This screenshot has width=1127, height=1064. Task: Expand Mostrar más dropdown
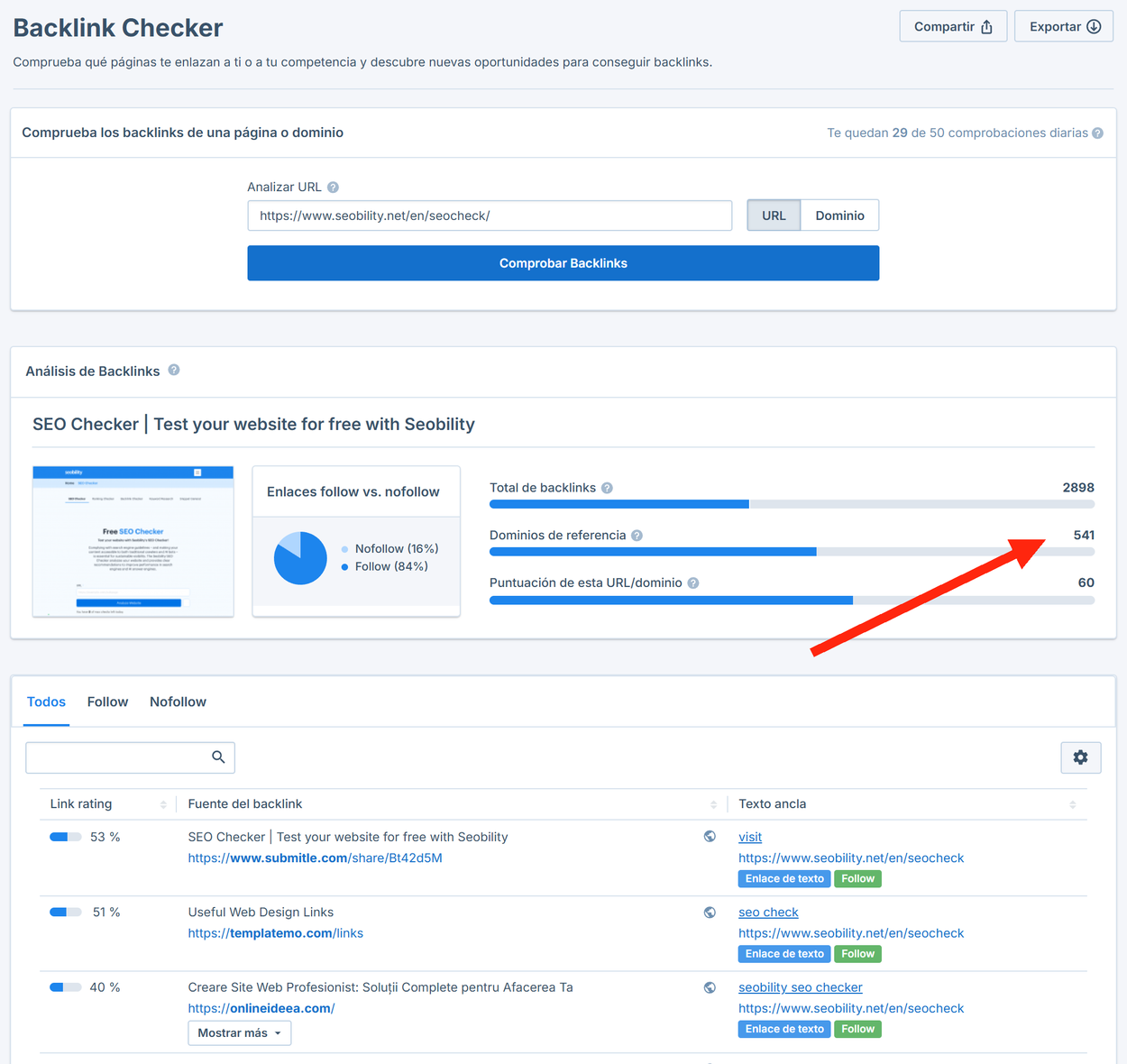click(240, 1033)
